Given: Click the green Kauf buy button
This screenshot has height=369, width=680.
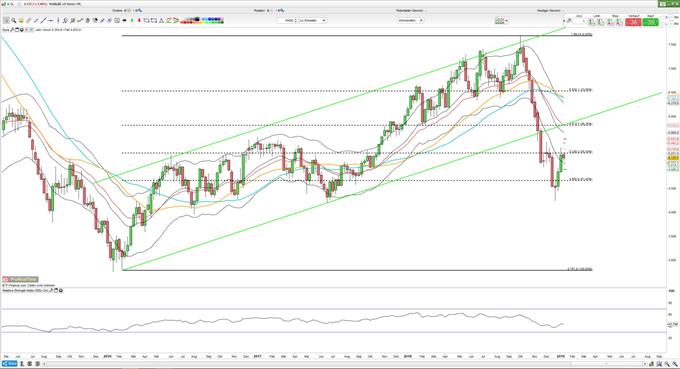Looking at the screenshot, I should 651,22.
